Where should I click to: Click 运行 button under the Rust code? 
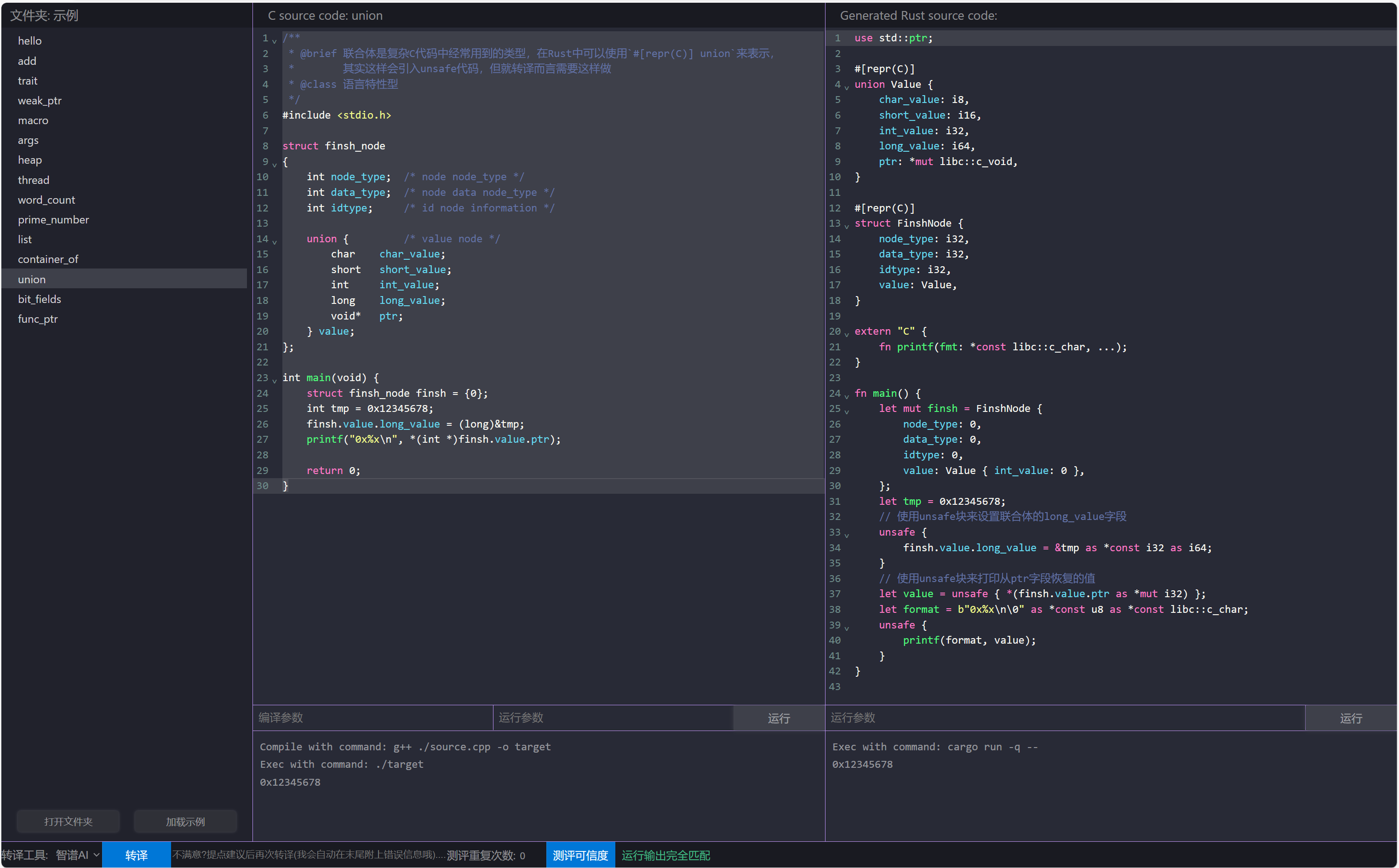(x=1351, y=718)
